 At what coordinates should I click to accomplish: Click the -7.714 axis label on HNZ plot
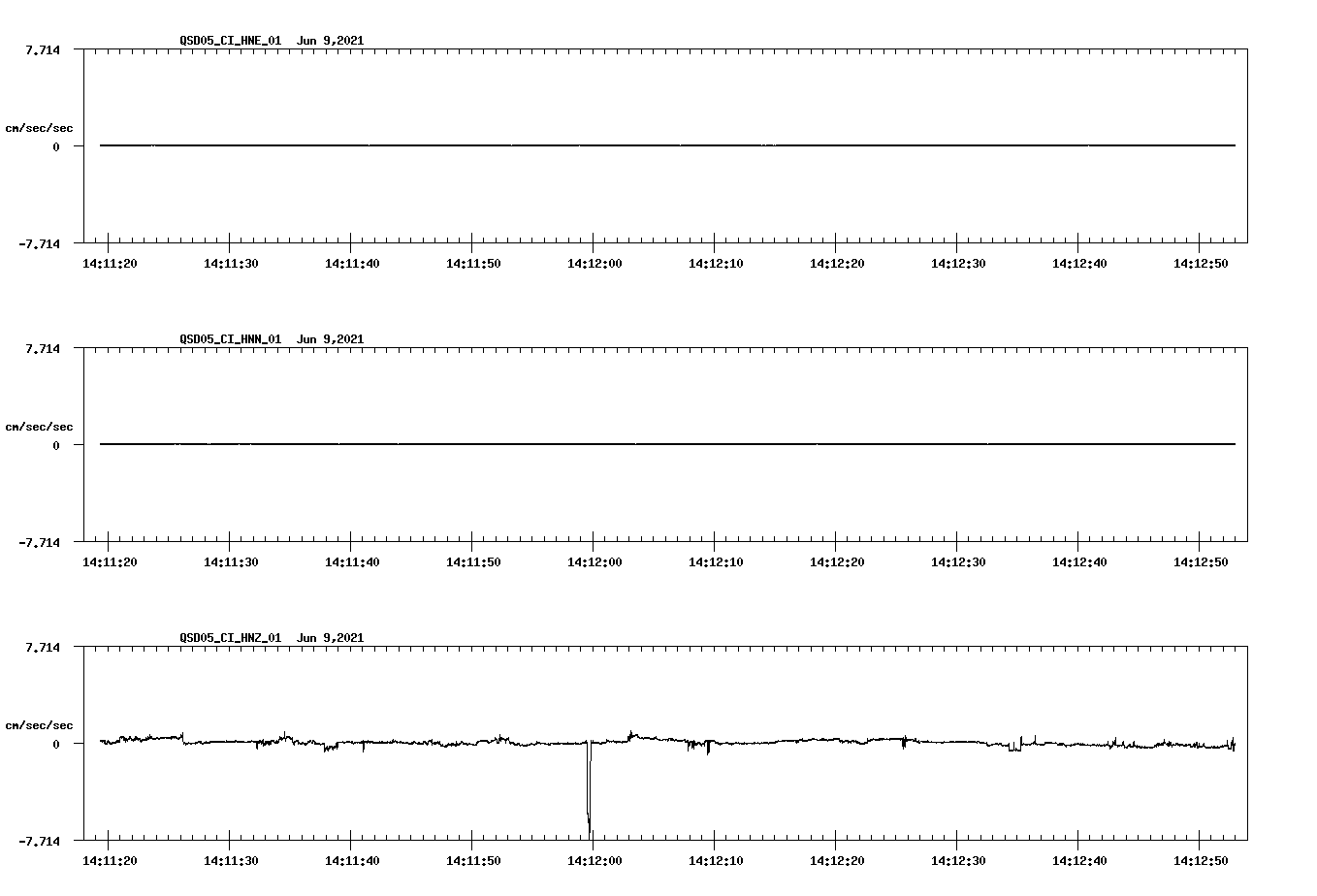(x=39, y=841)
